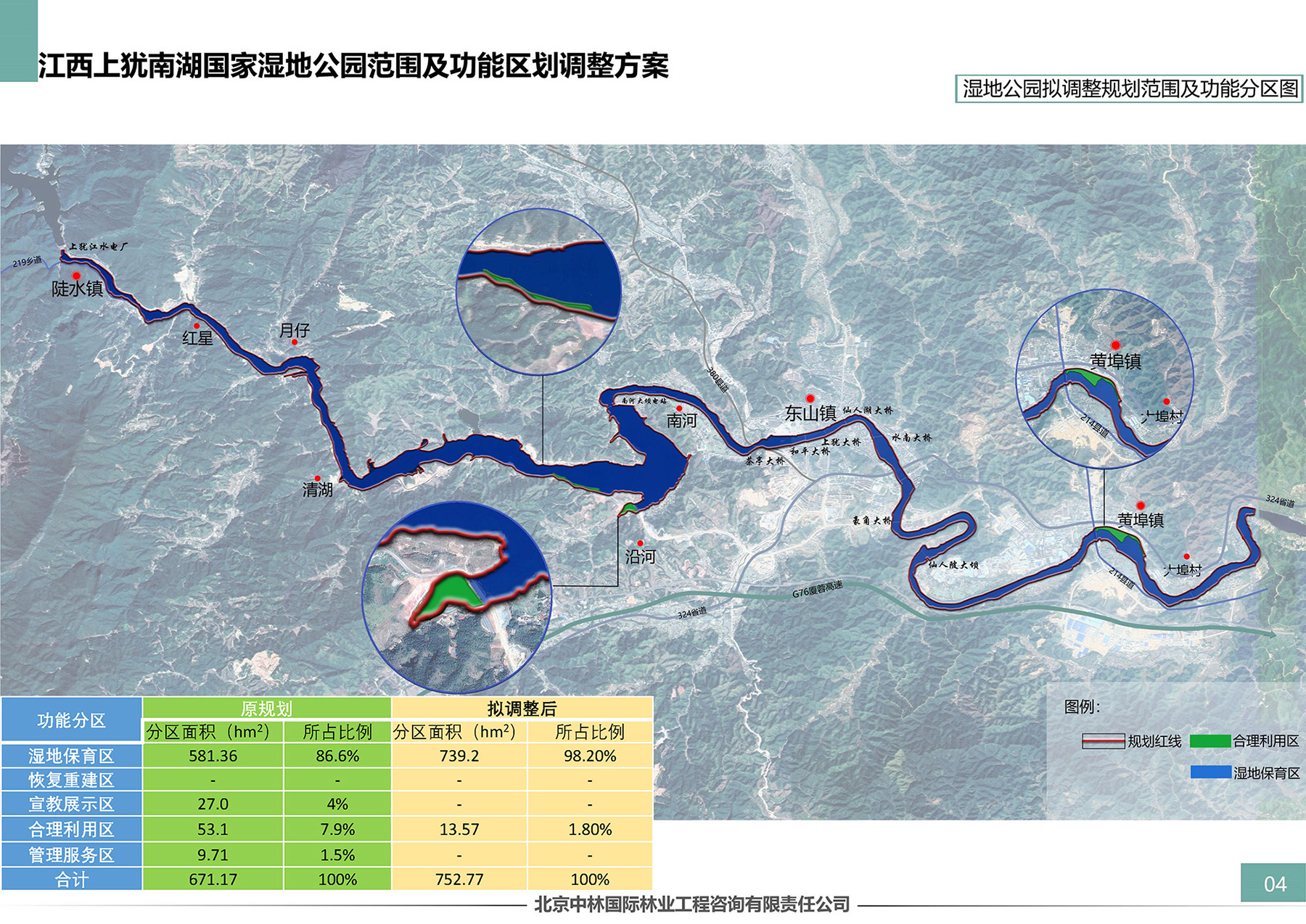1306x924 pixels.
Task: Click the 南河 map label
Action: 681,421
